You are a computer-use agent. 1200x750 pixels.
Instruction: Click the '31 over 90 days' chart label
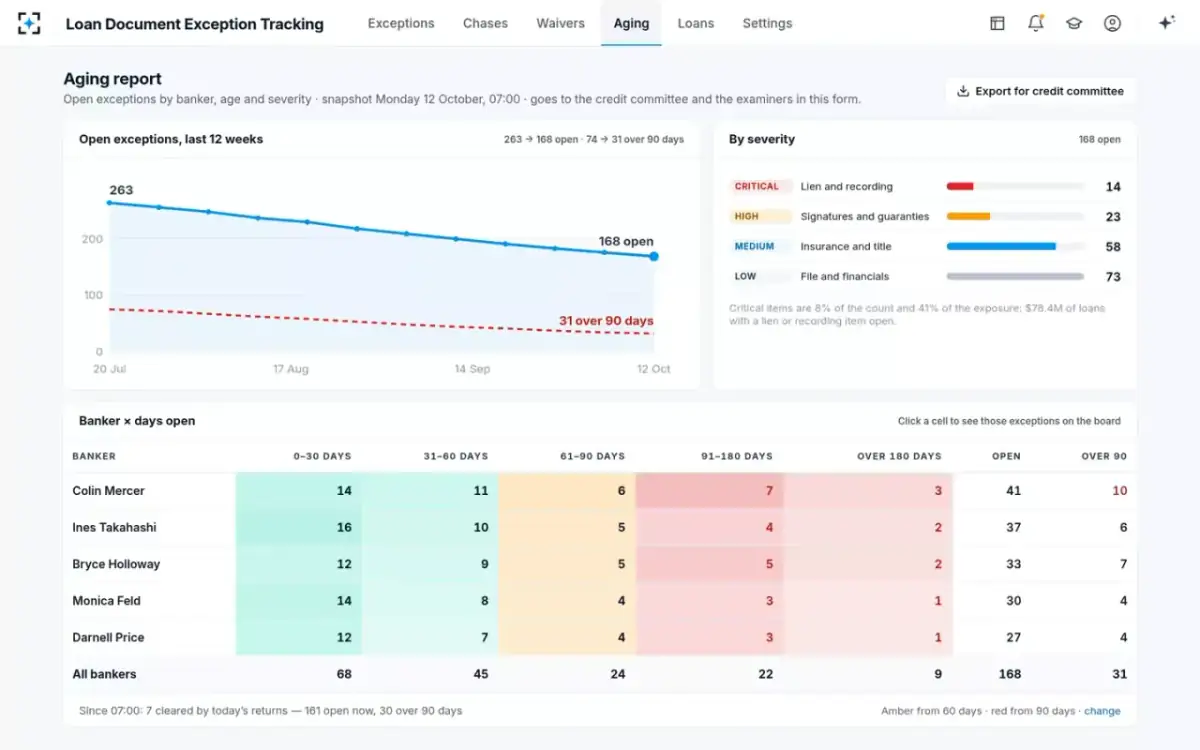point(606,321)
